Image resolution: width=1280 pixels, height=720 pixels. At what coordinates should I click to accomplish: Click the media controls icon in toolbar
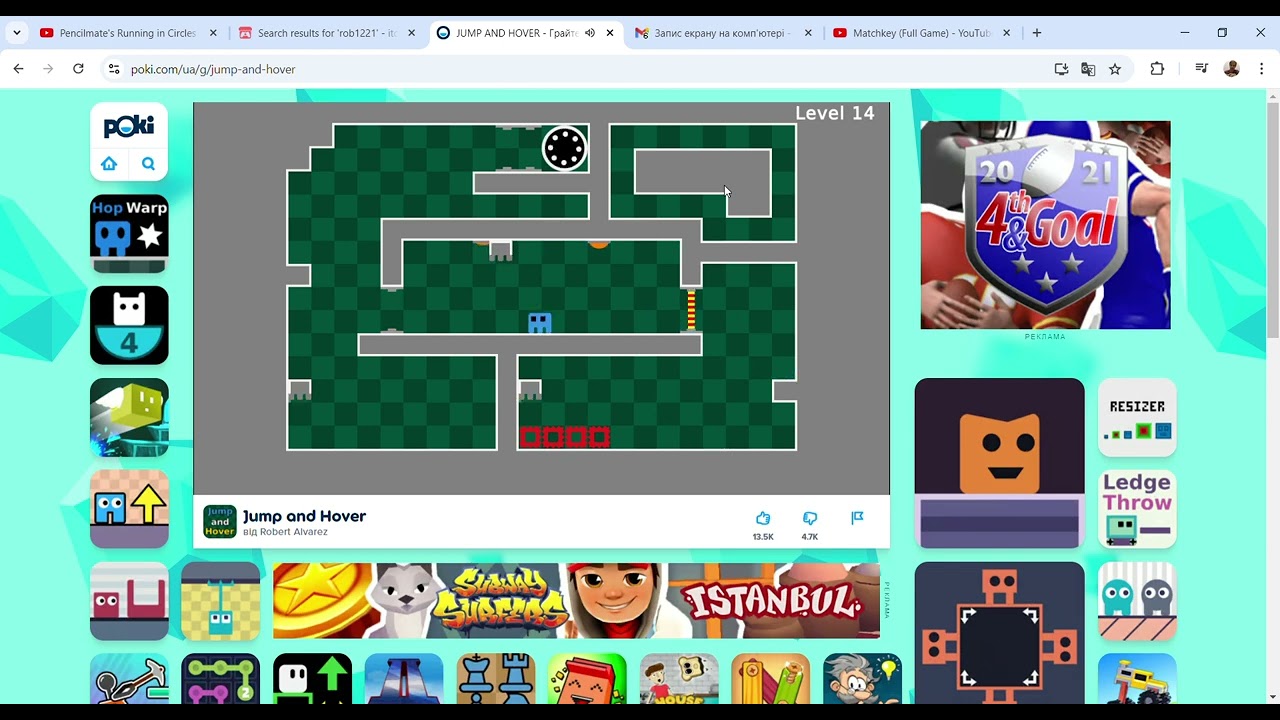point(1201,69)
